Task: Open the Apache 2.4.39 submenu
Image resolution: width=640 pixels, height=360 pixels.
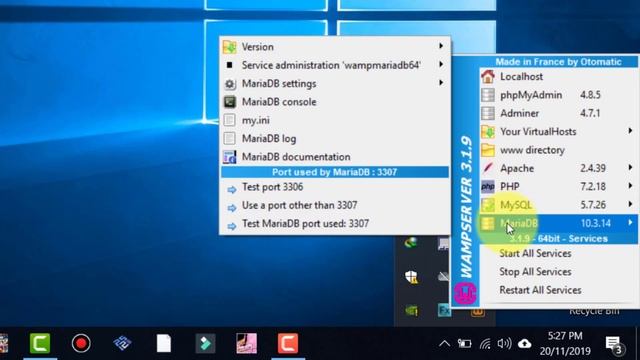Action: click(x=558, y=169)
